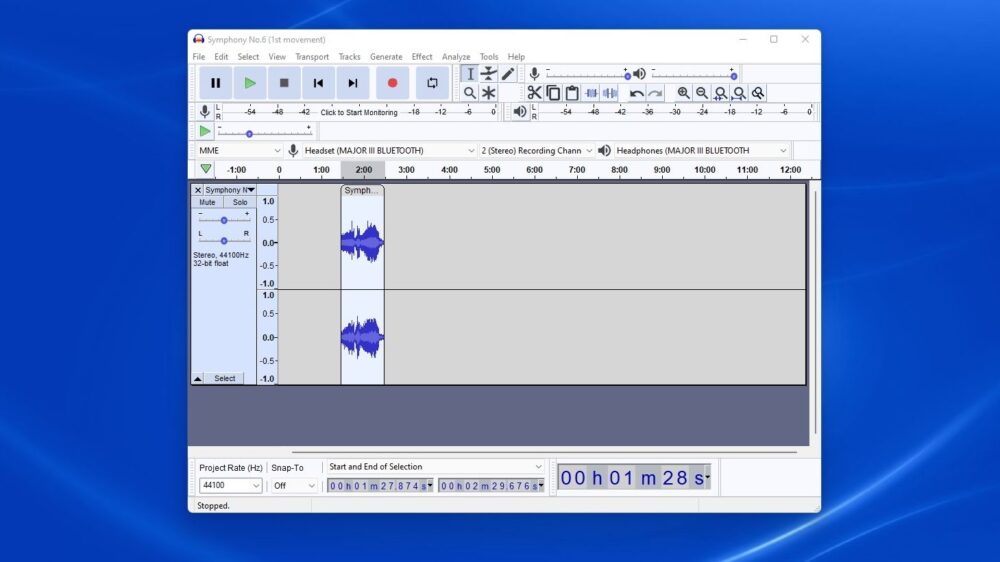
Task: Choose the Envelope tool
Action: click(488, 74)
